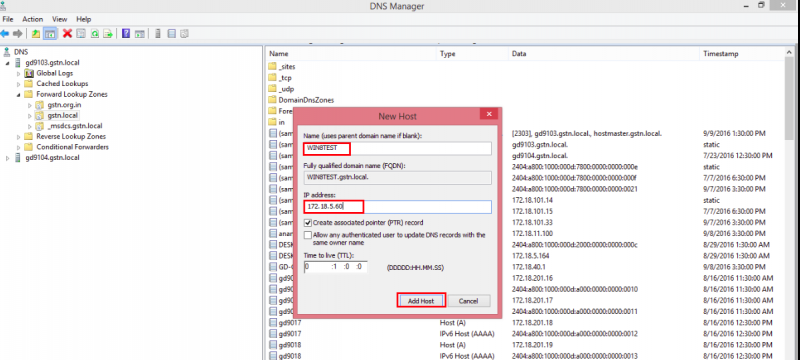Click the _sites folder icon in the list
The image size is (800, 360).
(273, 66)
